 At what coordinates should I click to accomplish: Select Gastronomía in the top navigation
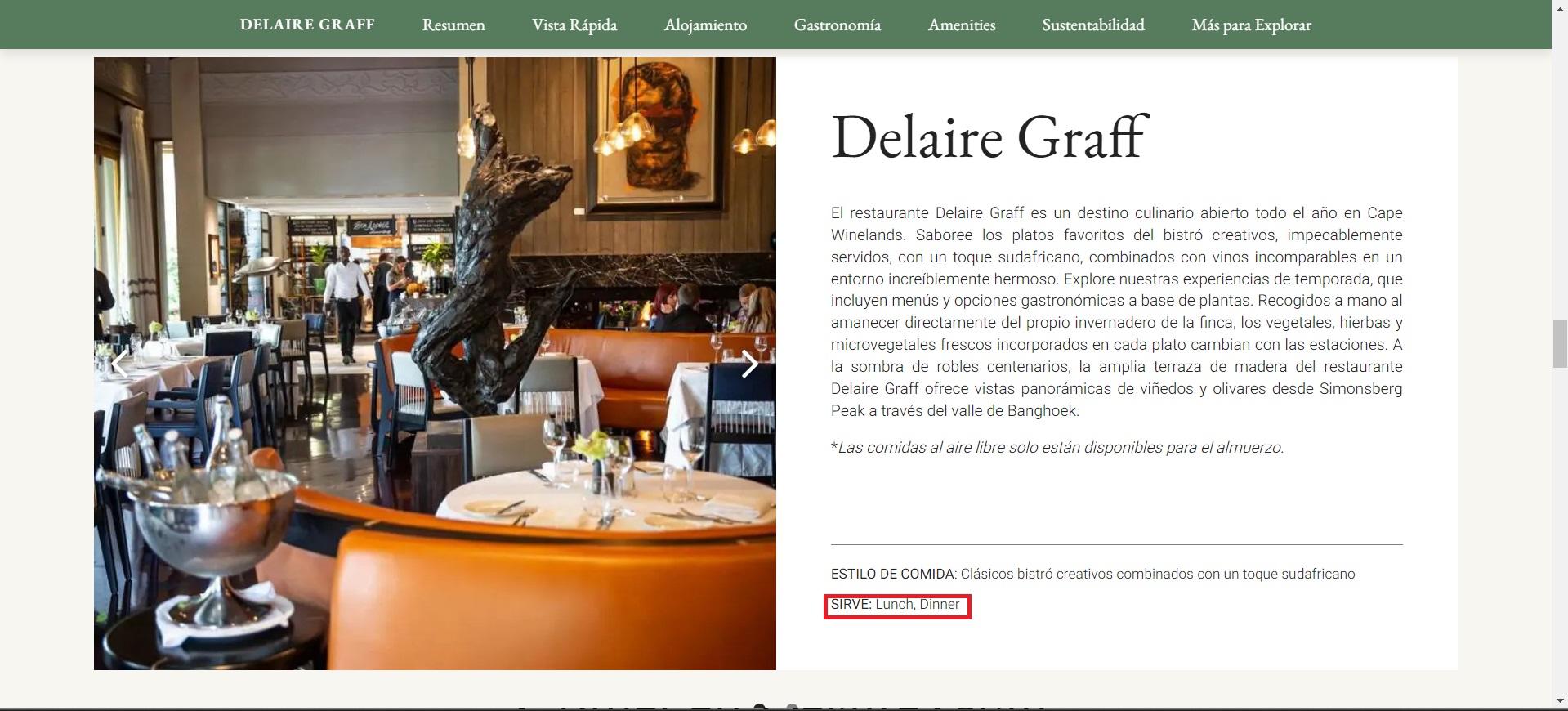point(838,25)
